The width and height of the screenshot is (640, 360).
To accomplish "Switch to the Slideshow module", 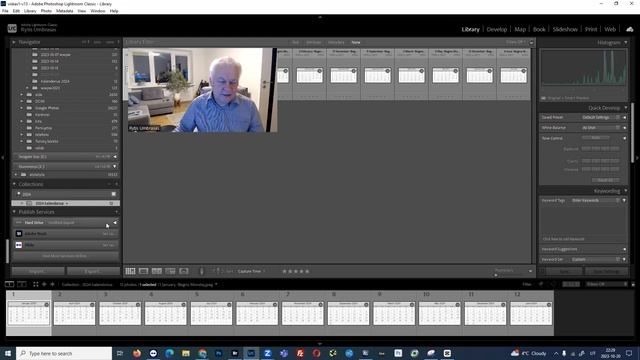I will point(565,29).
